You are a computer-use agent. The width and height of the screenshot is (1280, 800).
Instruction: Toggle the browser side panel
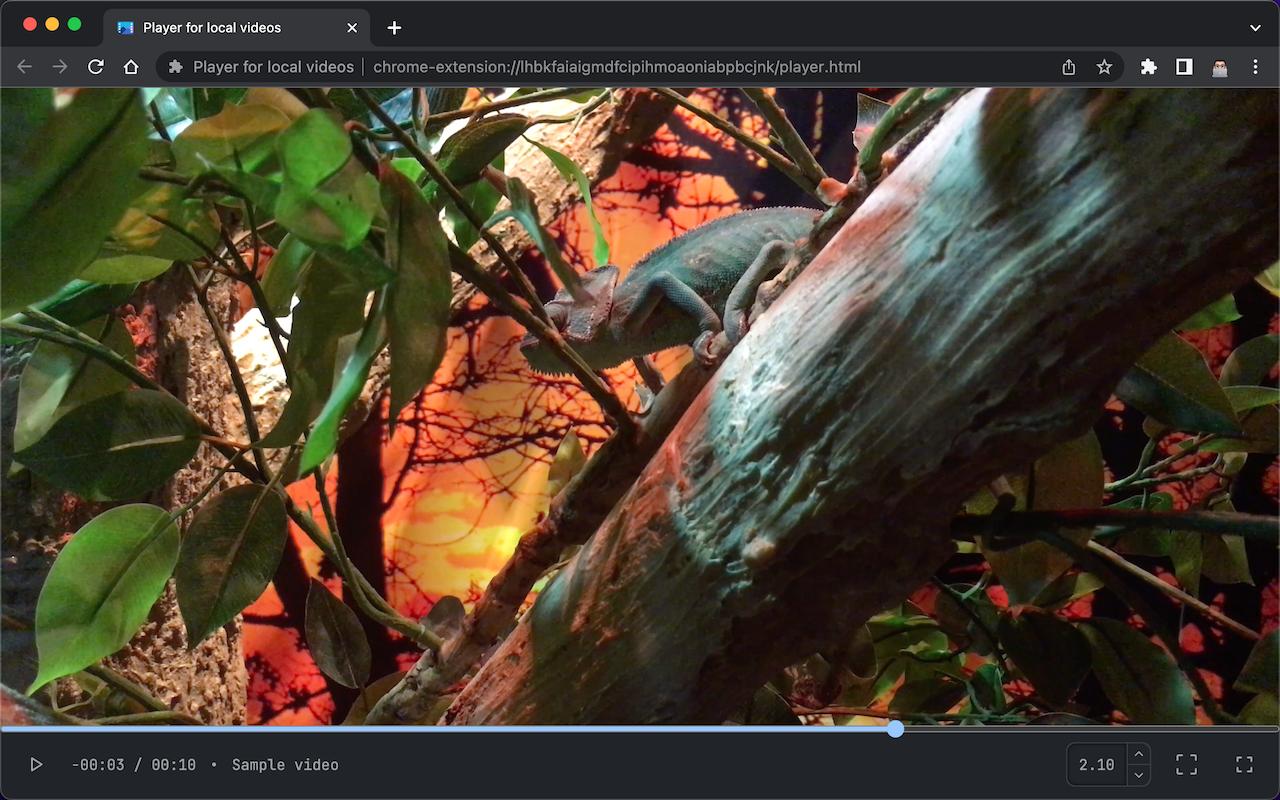[1184, 67]
